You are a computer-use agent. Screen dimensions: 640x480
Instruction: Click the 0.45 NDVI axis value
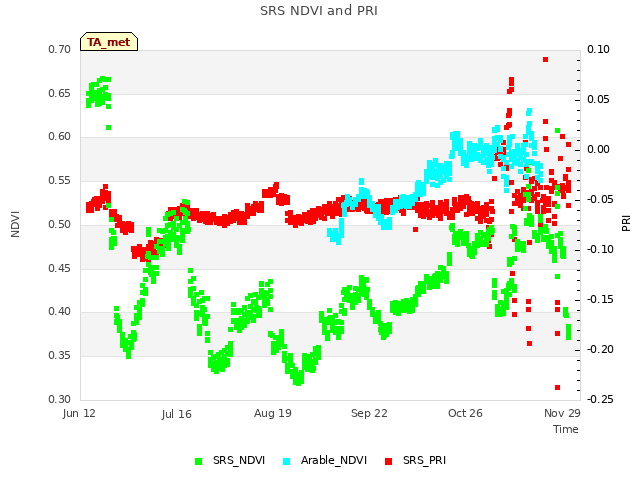coord(60,268)
